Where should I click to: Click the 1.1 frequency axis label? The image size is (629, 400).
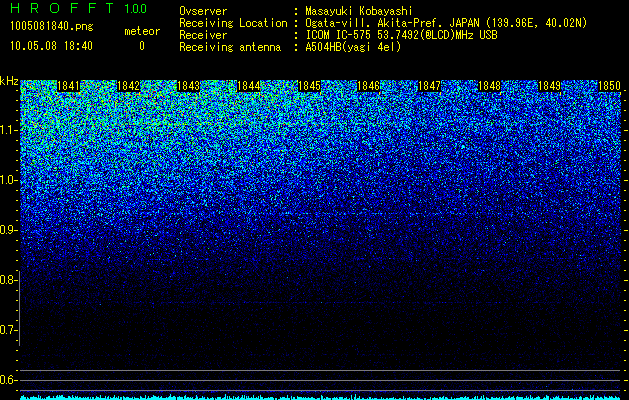pyautogui.click(x=8, y=130)
